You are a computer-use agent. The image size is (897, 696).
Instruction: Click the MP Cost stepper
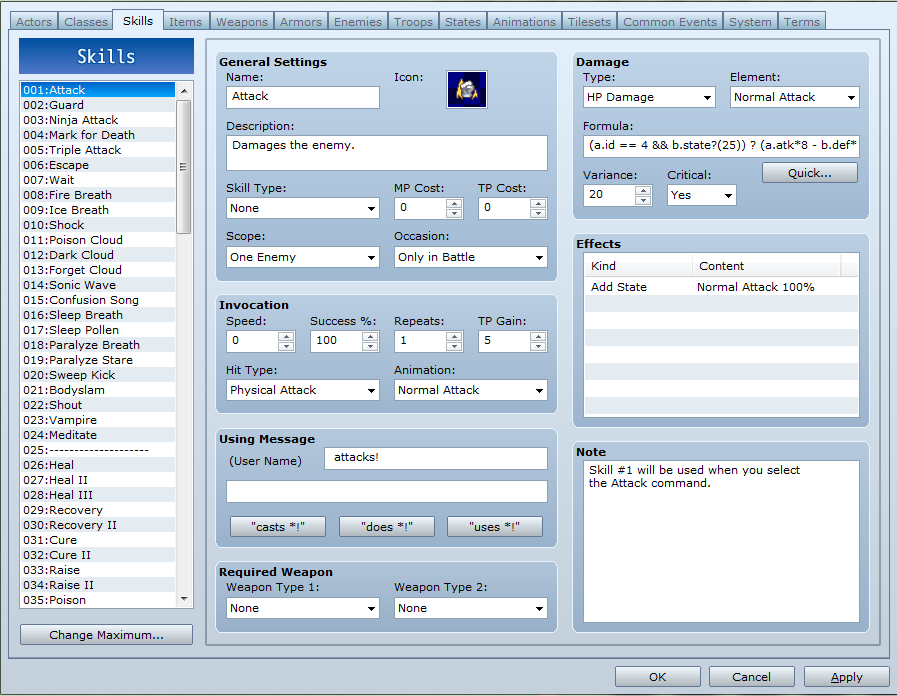[x=454, y=208]
